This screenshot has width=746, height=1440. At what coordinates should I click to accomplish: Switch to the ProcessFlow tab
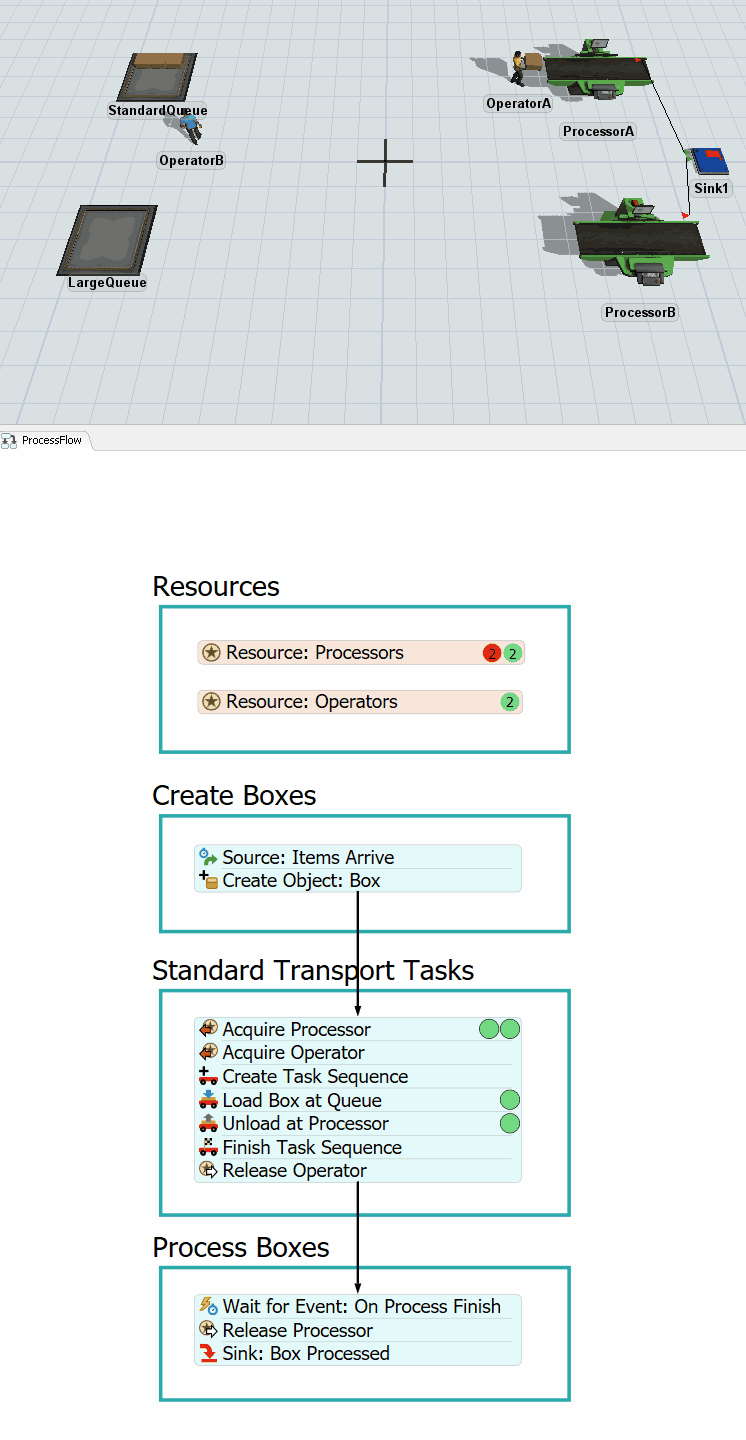(x=46, y=440)
